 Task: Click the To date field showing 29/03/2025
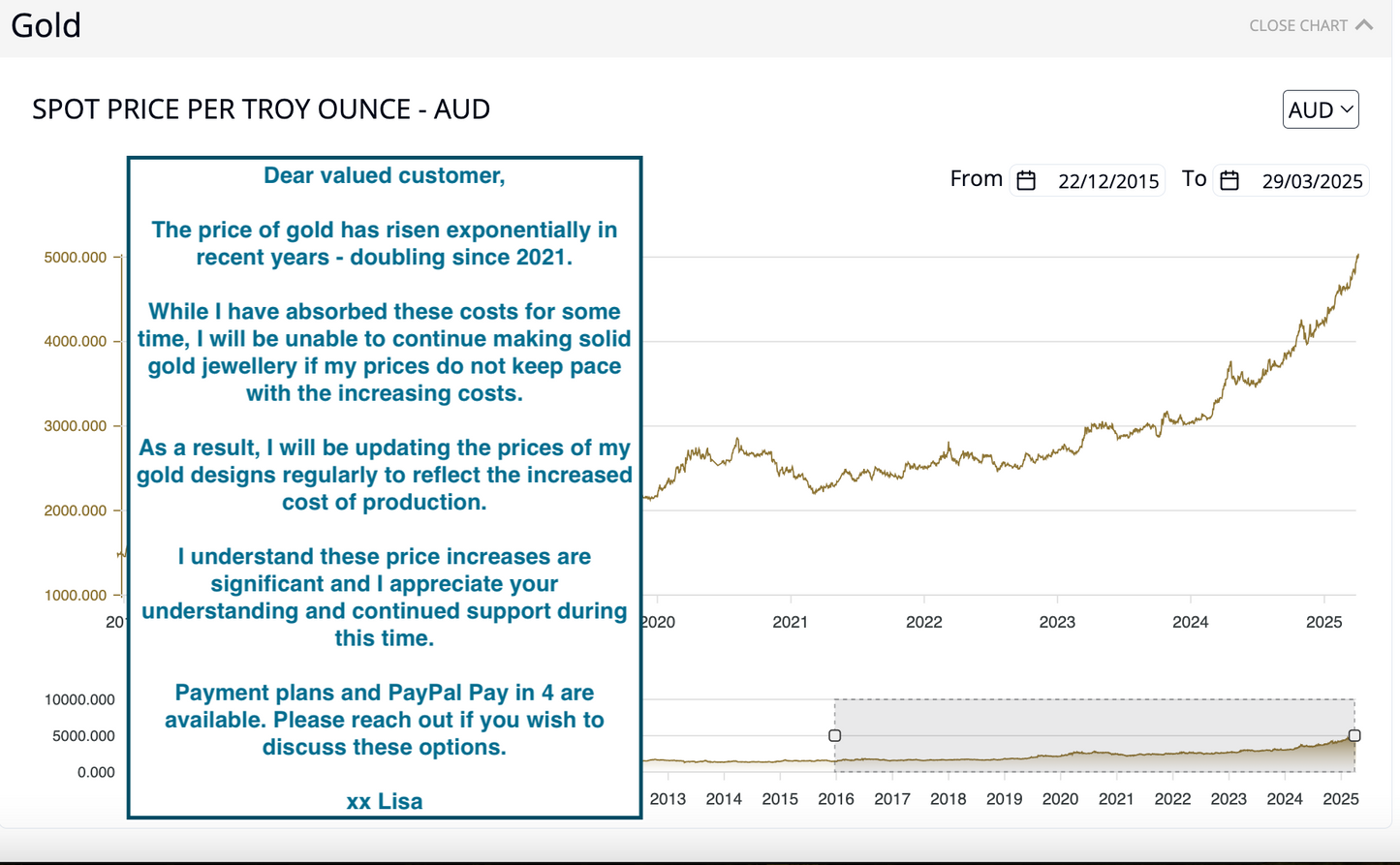point(1311,181)
